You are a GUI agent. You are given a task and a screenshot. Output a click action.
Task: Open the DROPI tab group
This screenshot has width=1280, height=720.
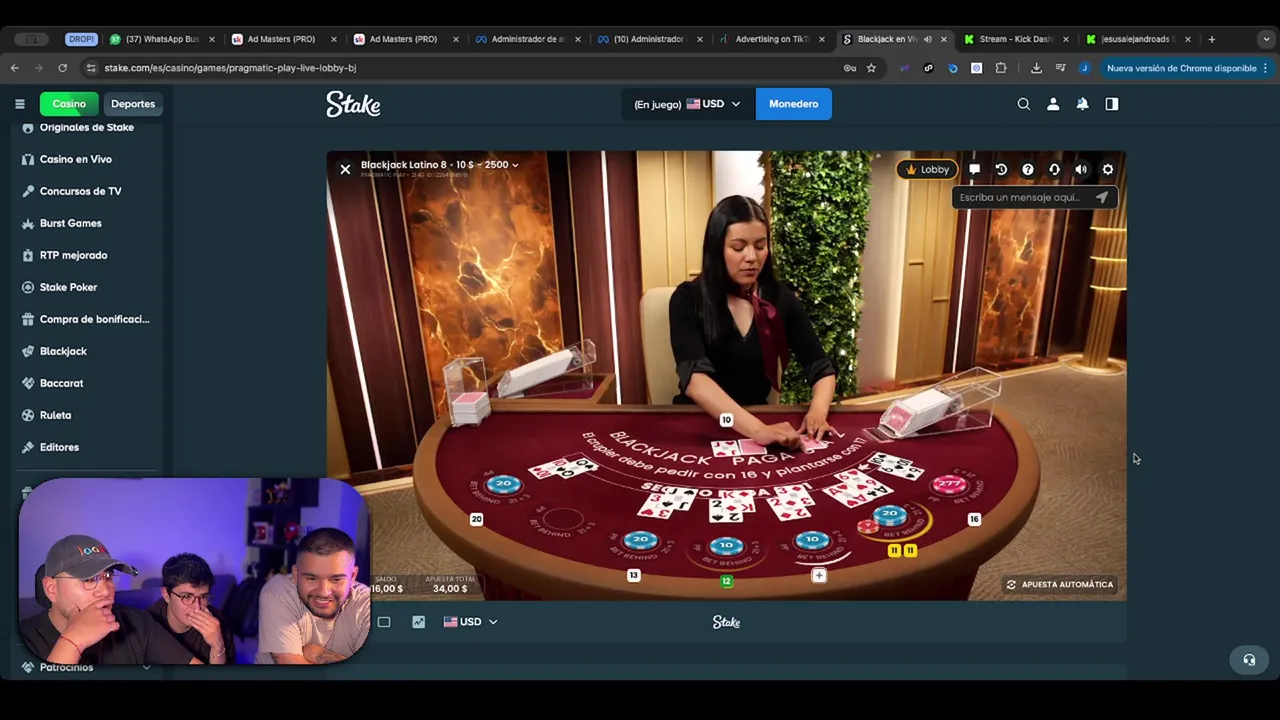pyautogui.click(x=81, y=39)
